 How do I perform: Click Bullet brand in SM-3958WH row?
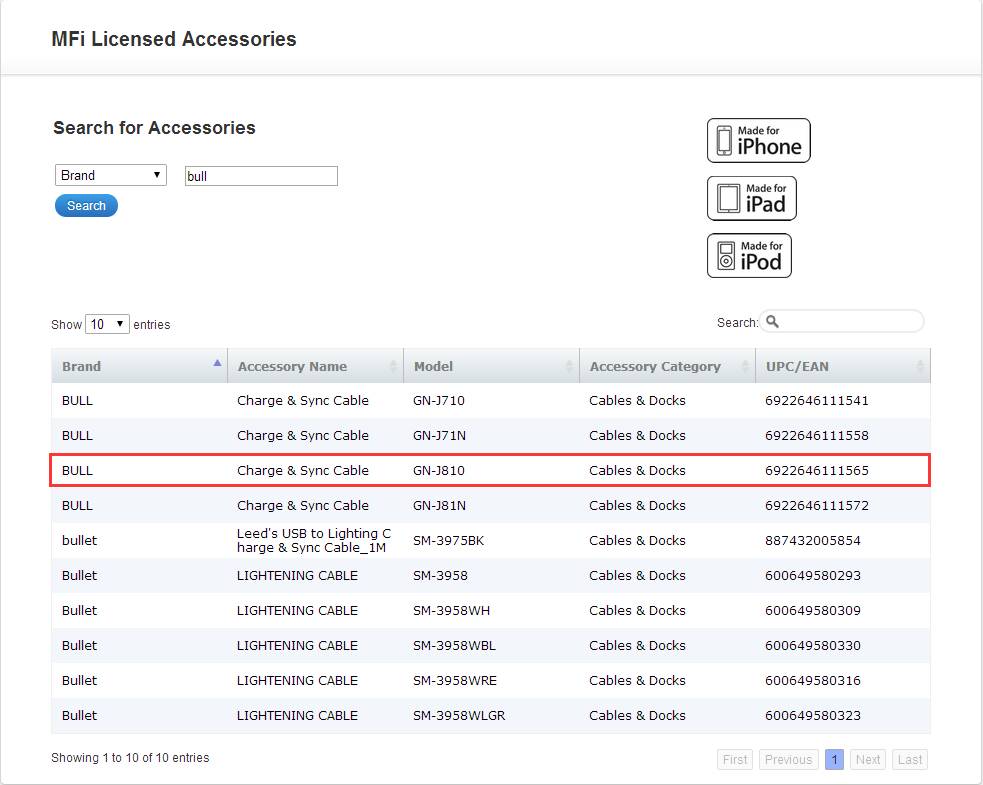[80, 611]
